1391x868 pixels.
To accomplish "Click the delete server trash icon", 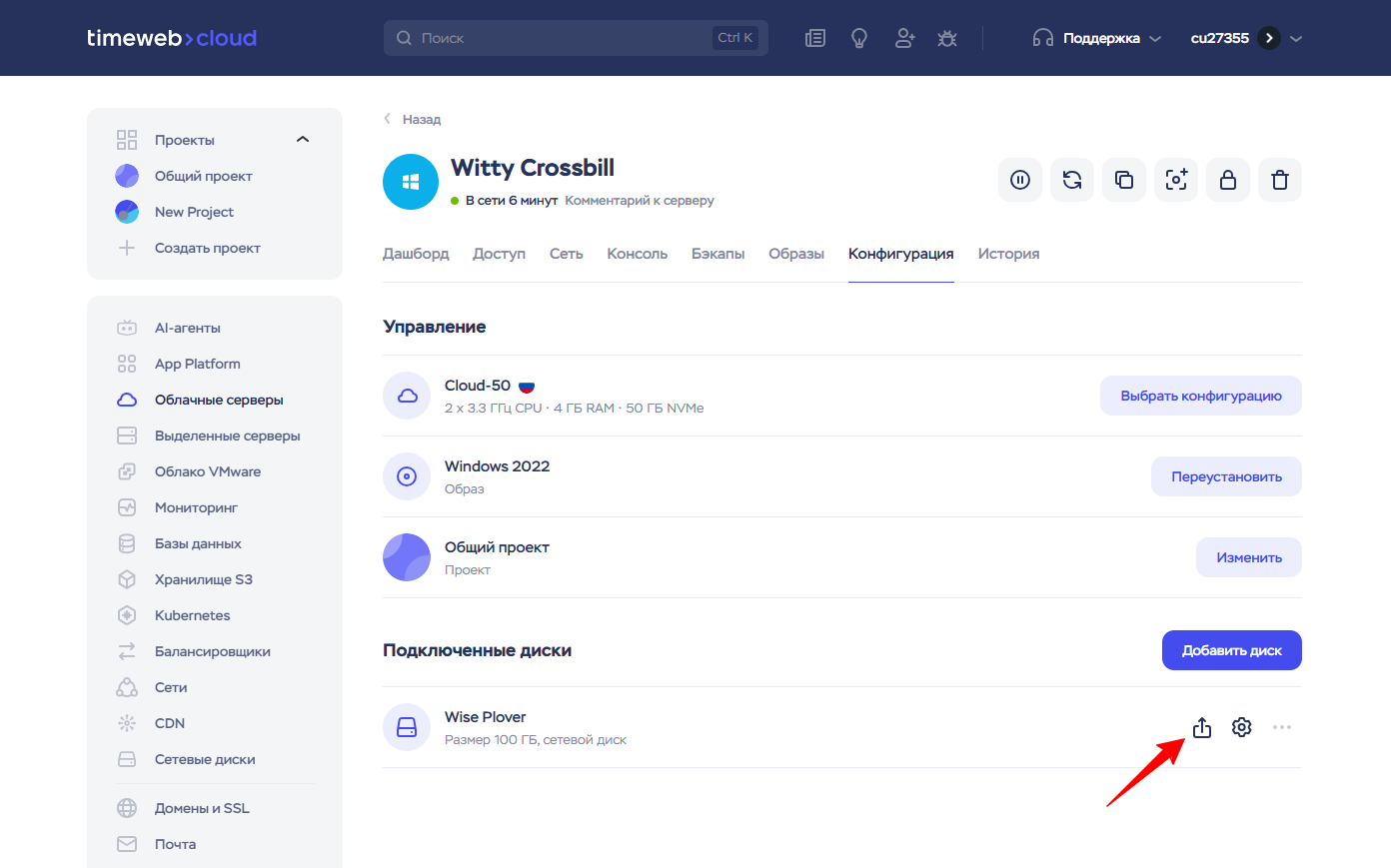I will 1280,180.
